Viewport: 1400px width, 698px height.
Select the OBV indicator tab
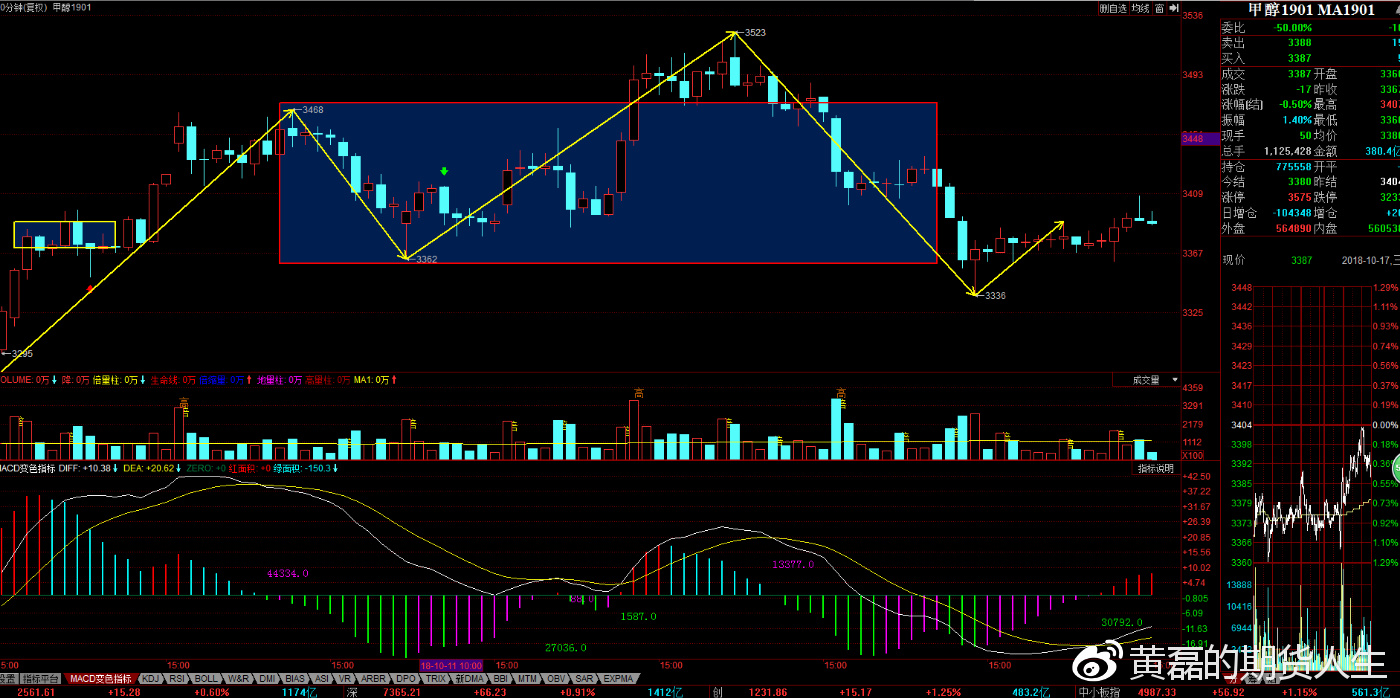tap(558, 678)
